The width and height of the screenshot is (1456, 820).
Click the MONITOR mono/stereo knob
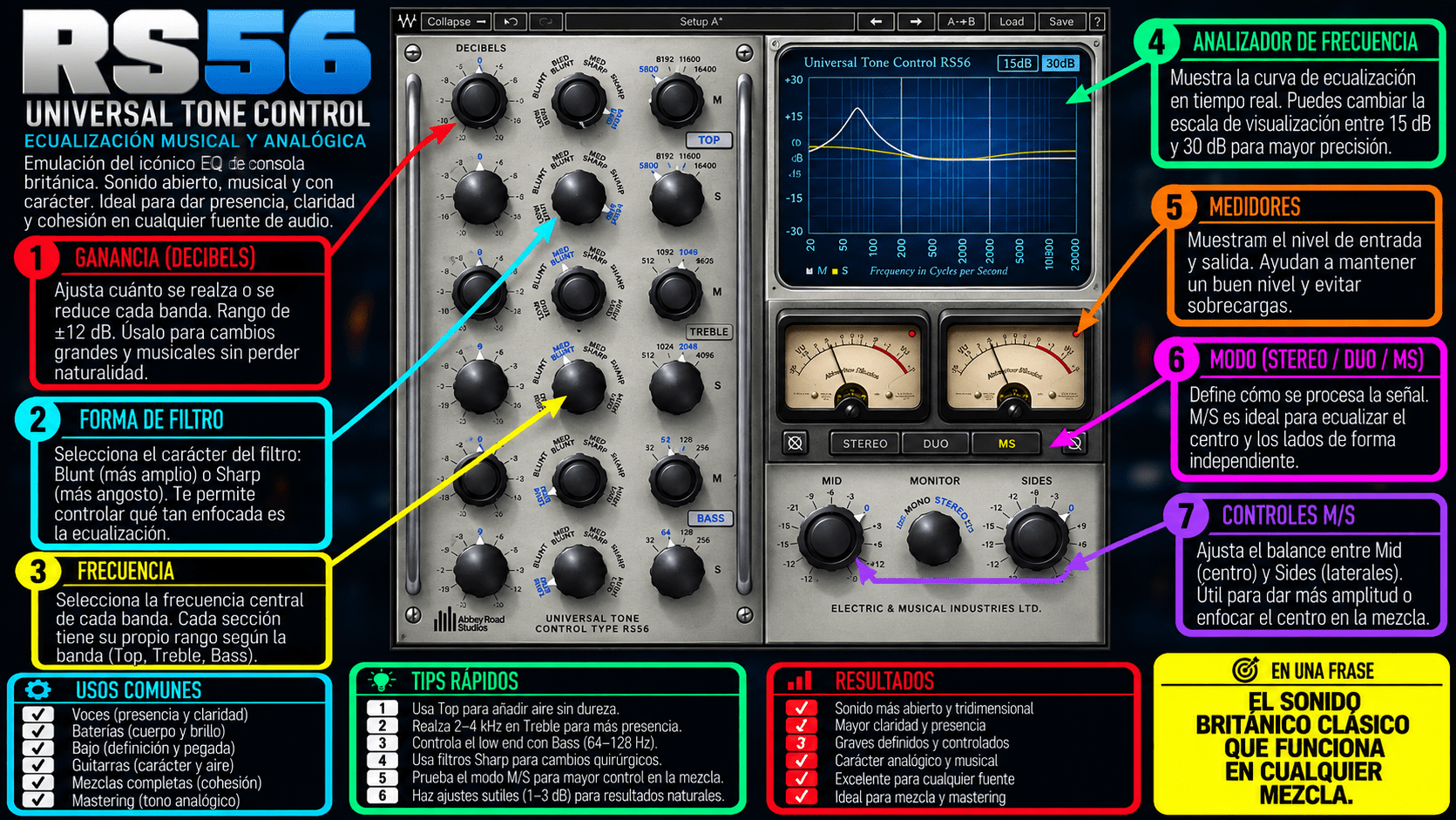934,537
